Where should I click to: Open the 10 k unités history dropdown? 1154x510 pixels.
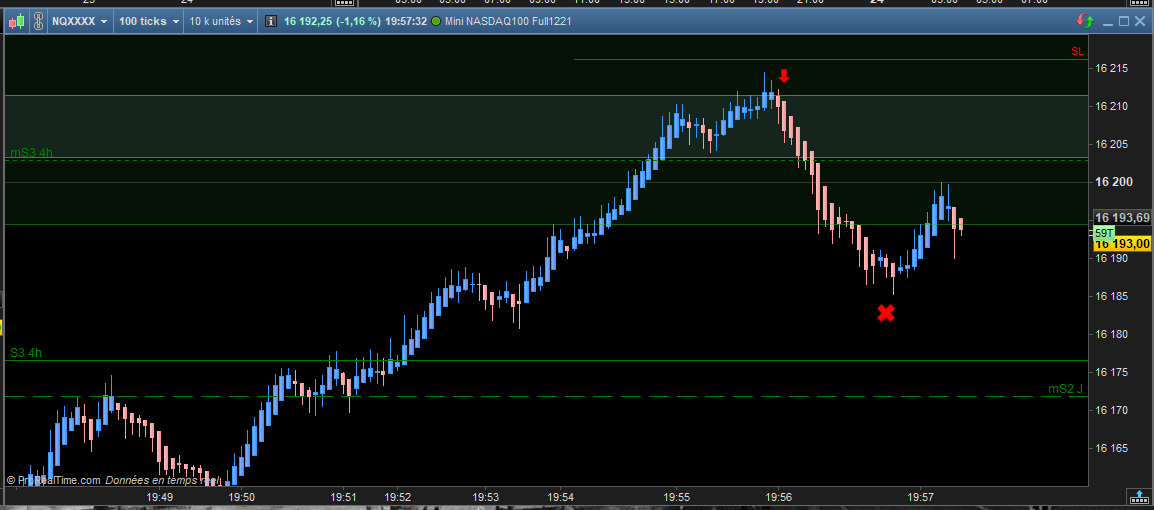(222, 21)
